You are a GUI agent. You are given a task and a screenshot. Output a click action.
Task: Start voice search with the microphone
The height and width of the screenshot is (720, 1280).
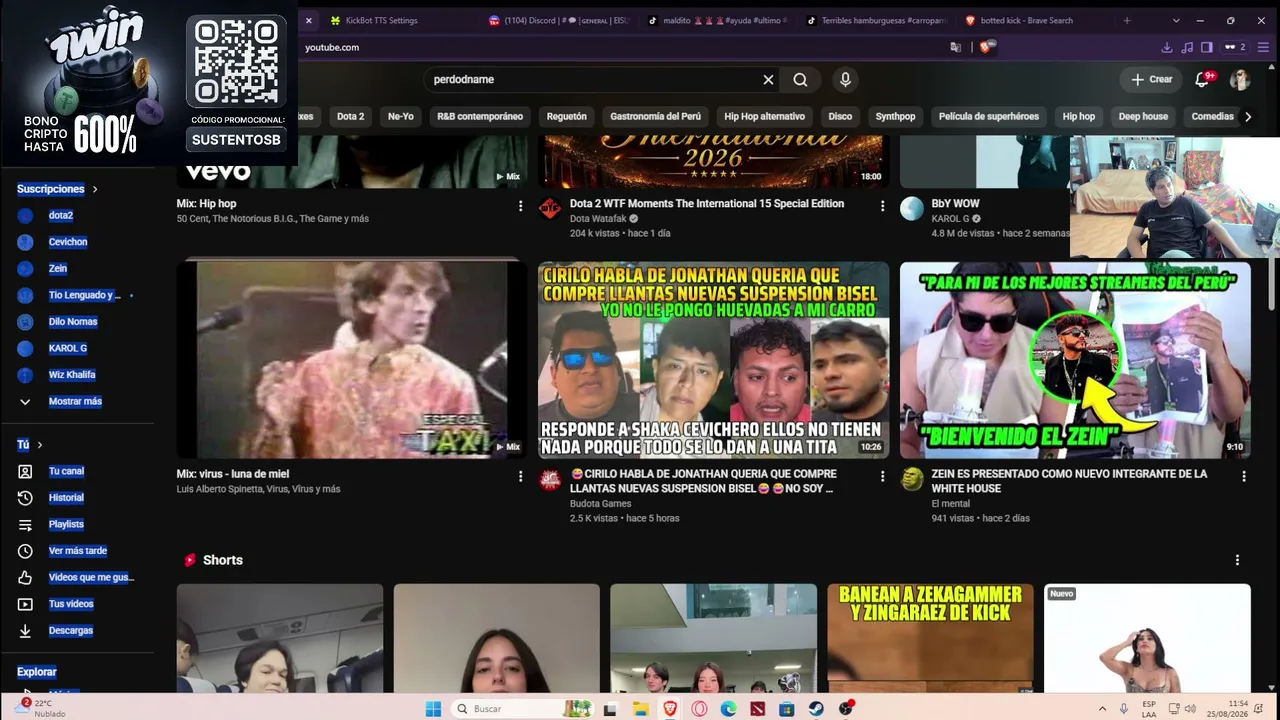coord(845,79)
